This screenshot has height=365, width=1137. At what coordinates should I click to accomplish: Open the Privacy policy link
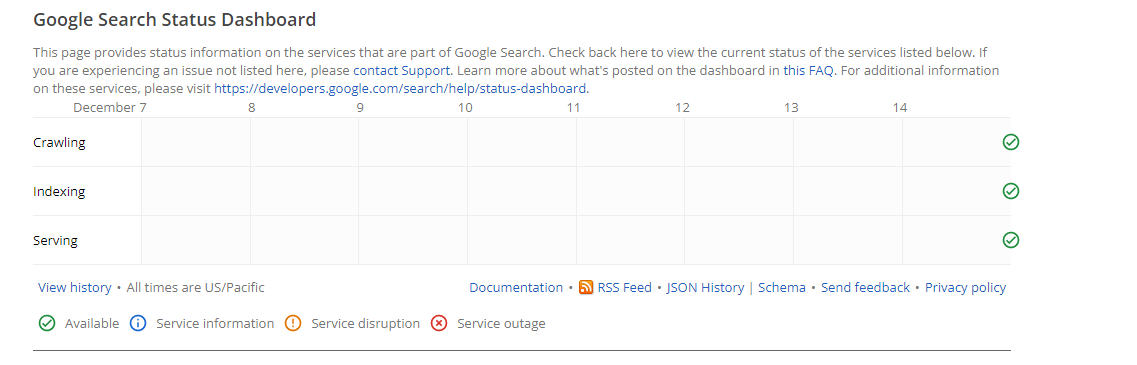click(x=965, y=287)
